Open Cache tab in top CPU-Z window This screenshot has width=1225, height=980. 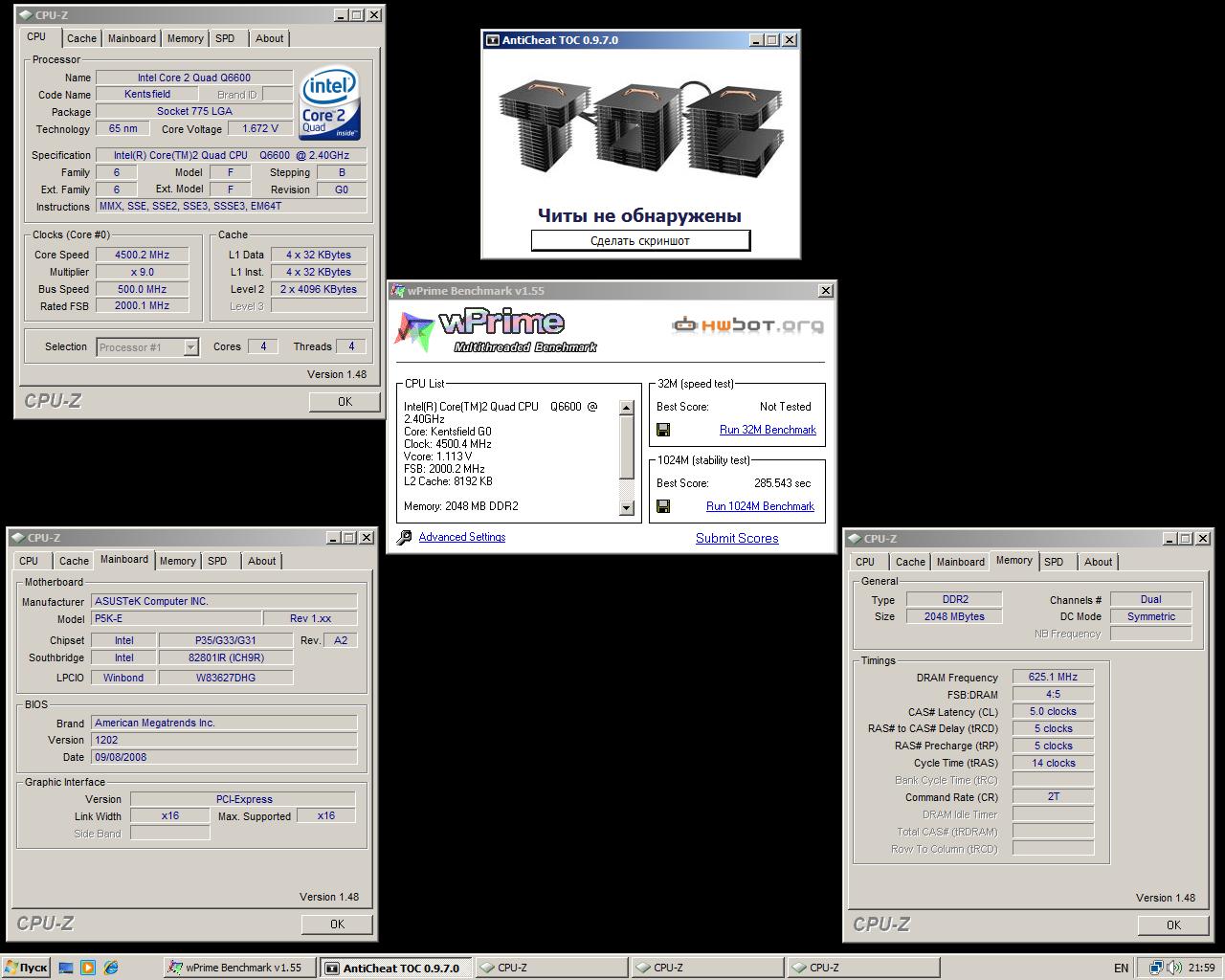click(x=81, y=38)
